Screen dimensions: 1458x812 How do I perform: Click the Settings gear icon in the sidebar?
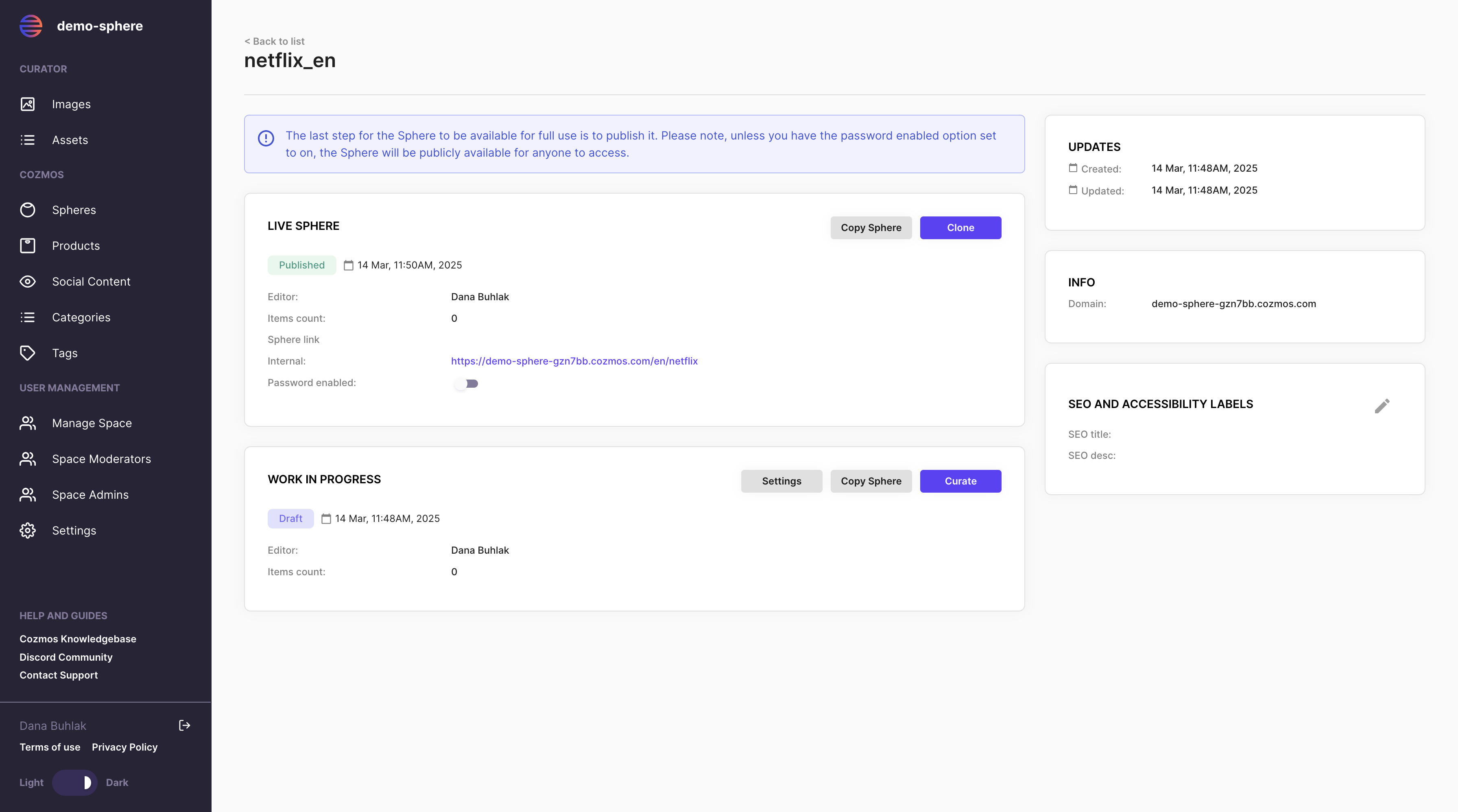pos(28,530)
